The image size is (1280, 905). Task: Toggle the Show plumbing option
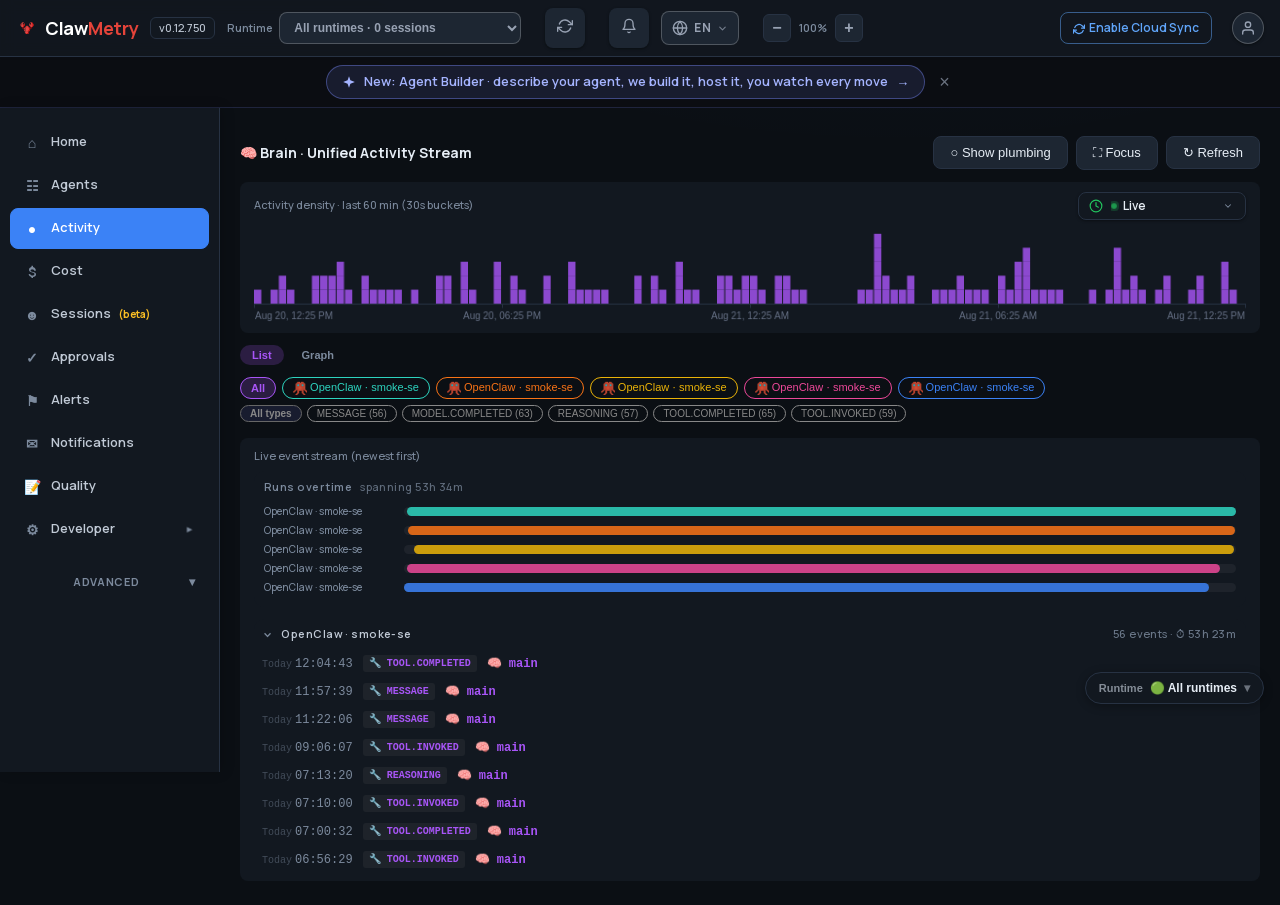[1000, 153]
